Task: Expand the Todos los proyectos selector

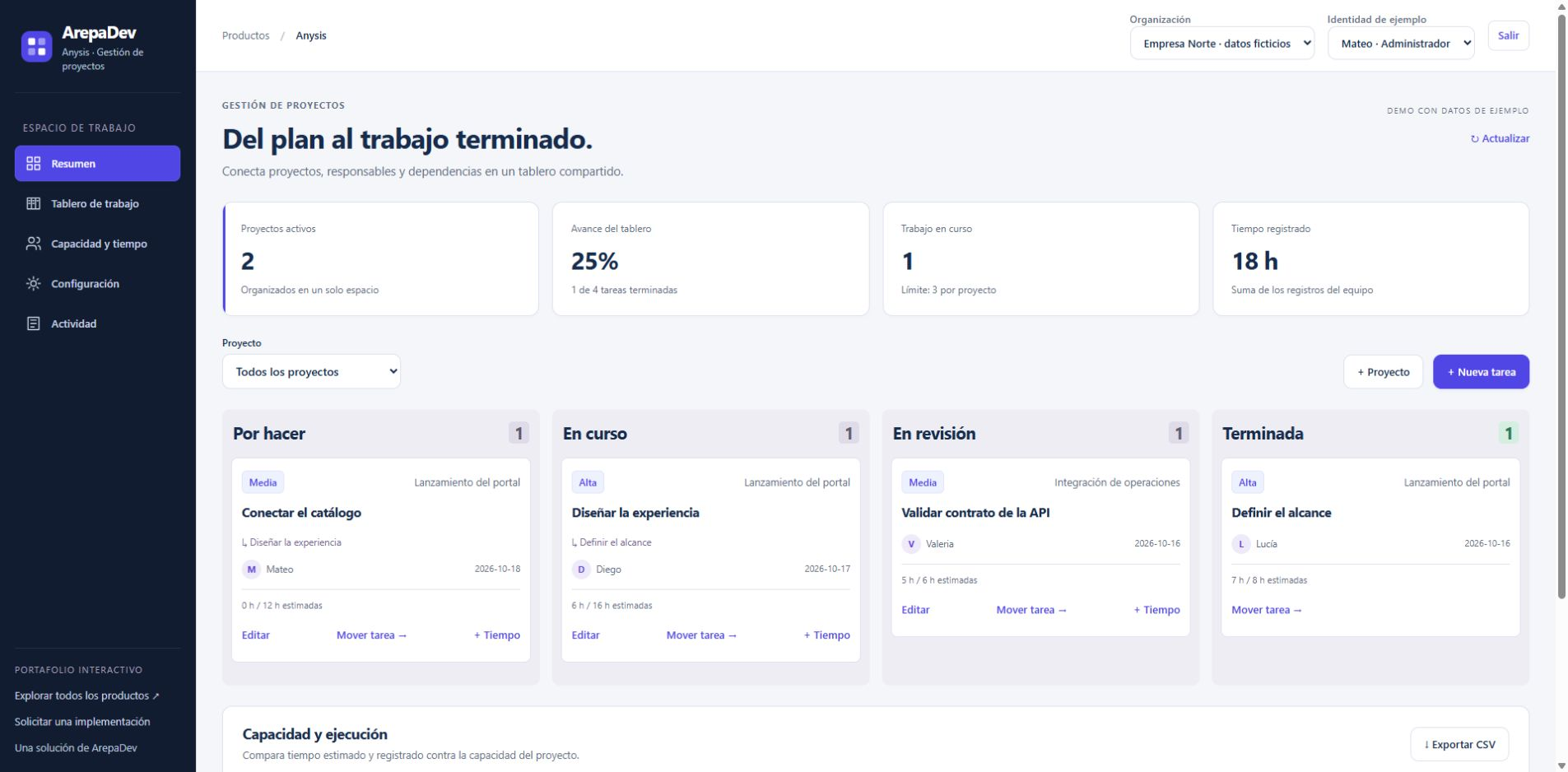Action: (x=311, y=372)
